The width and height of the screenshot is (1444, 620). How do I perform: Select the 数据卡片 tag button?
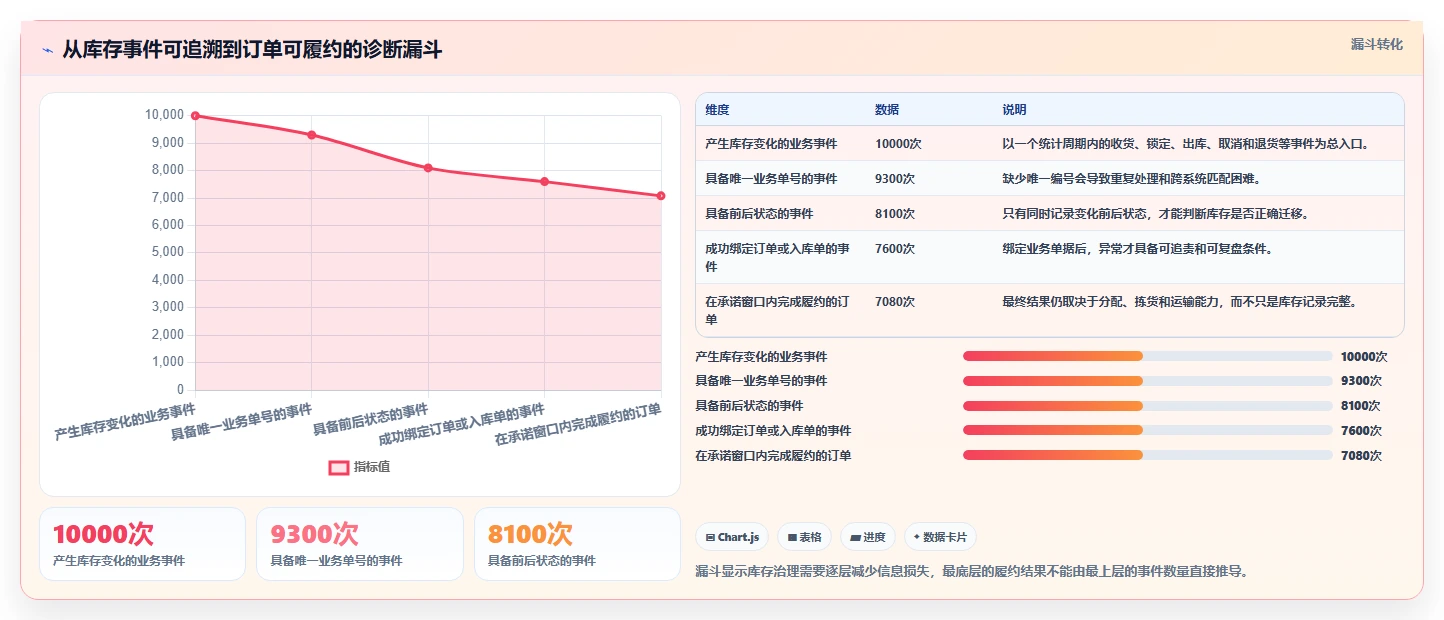click(x=940, y=537)
